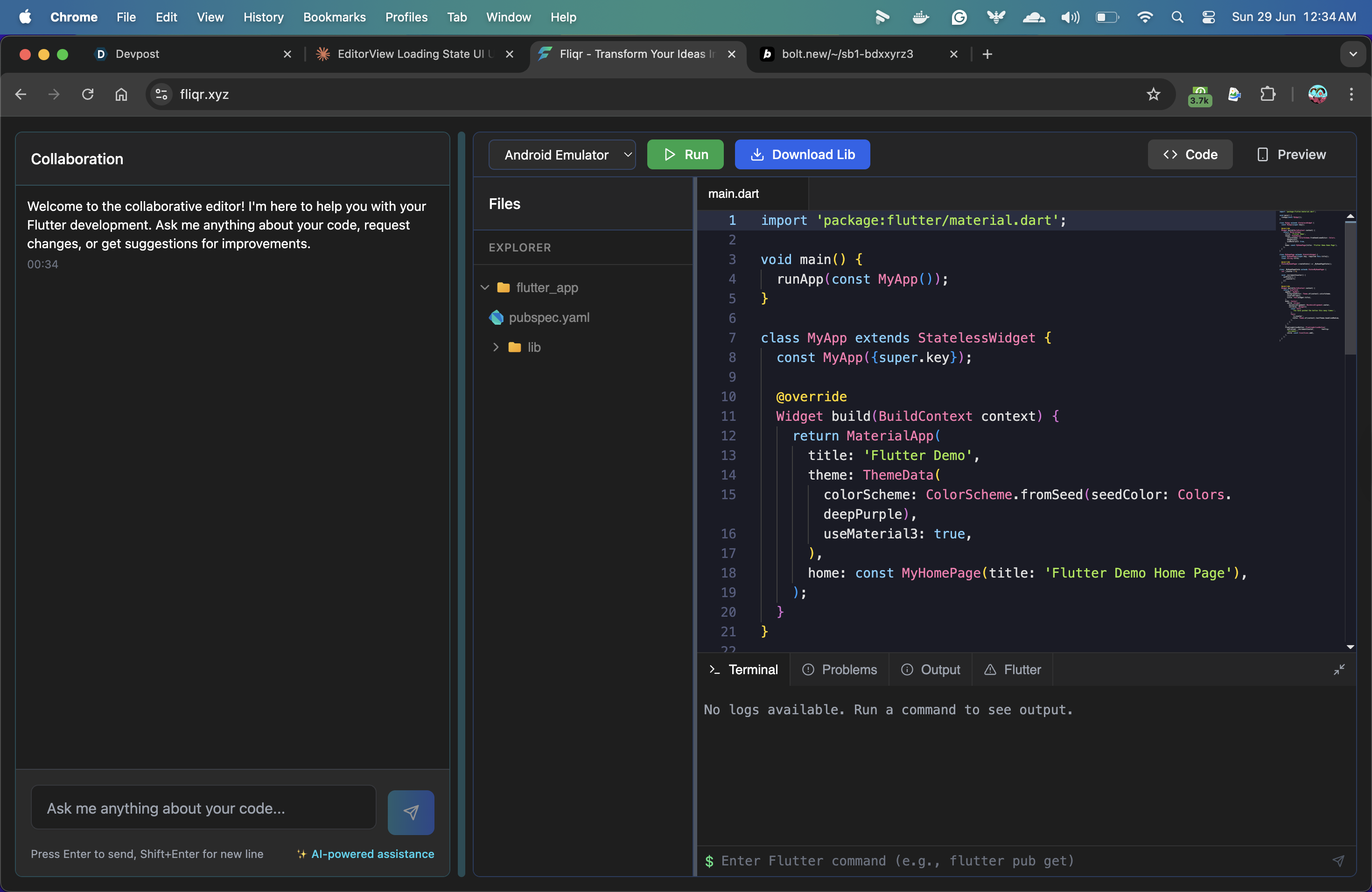Viewport: 1372px width, 892px height.
Task: Open the Android Emulator device dropdown
Action: [x=562, y=154]
